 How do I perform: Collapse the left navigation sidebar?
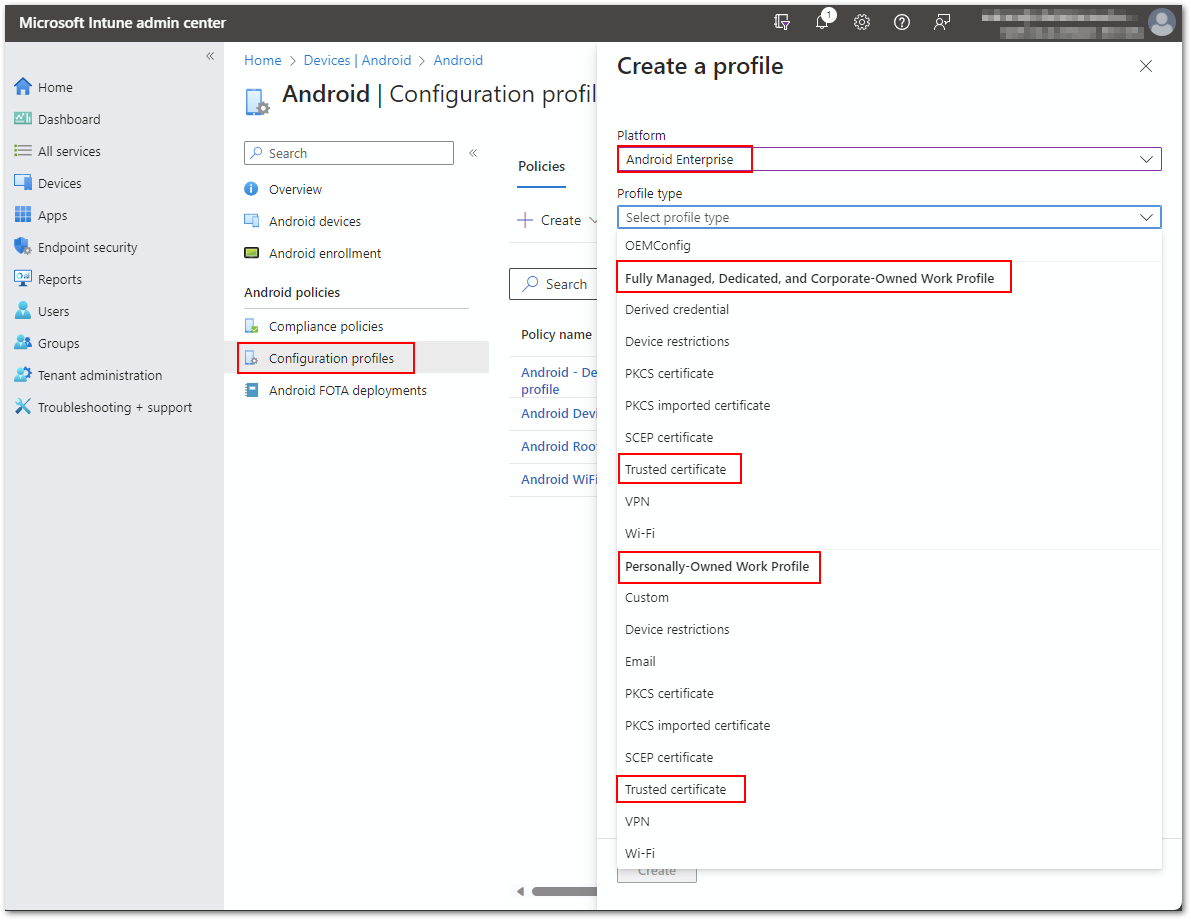click(x=210, y=56)
